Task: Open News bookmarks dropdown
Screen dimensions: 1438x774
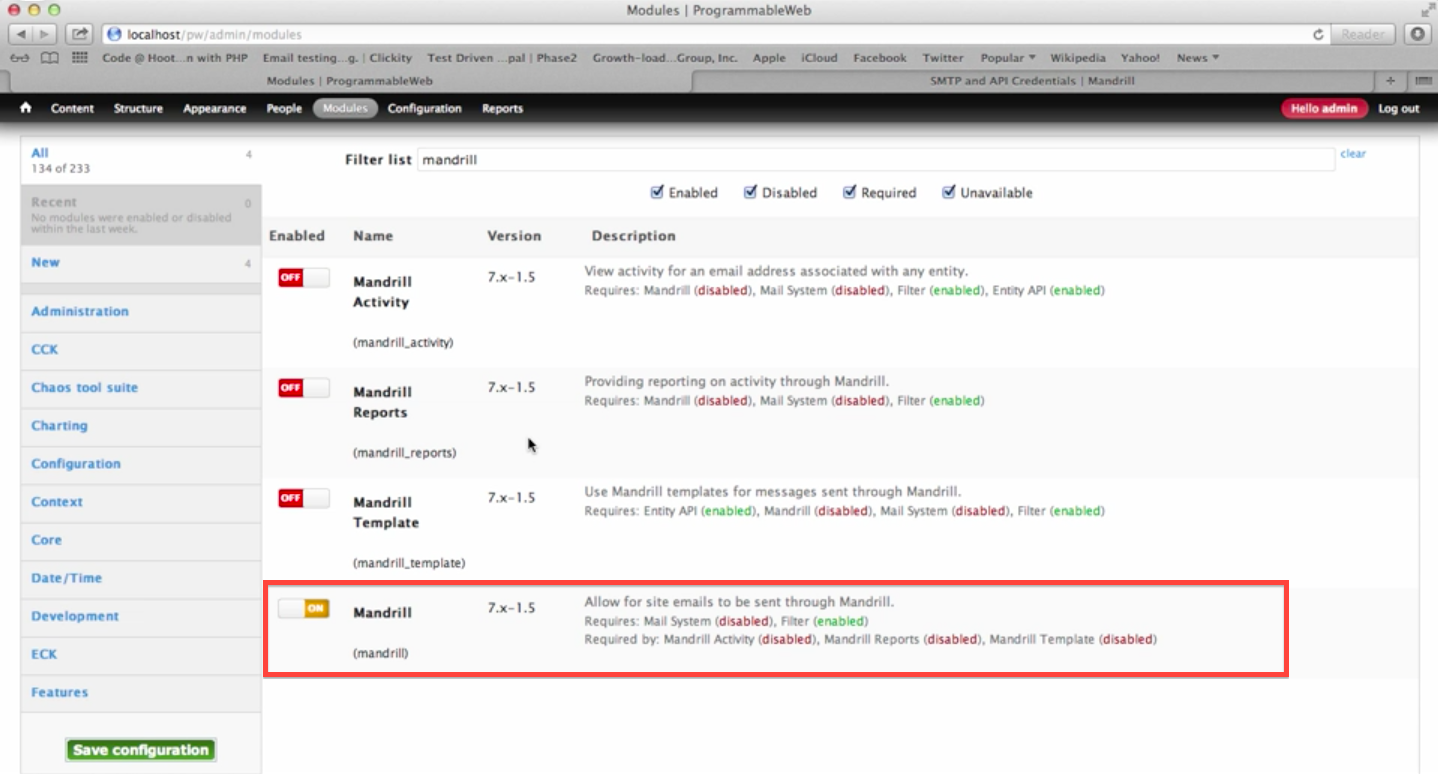Action: pos(1198,58)
